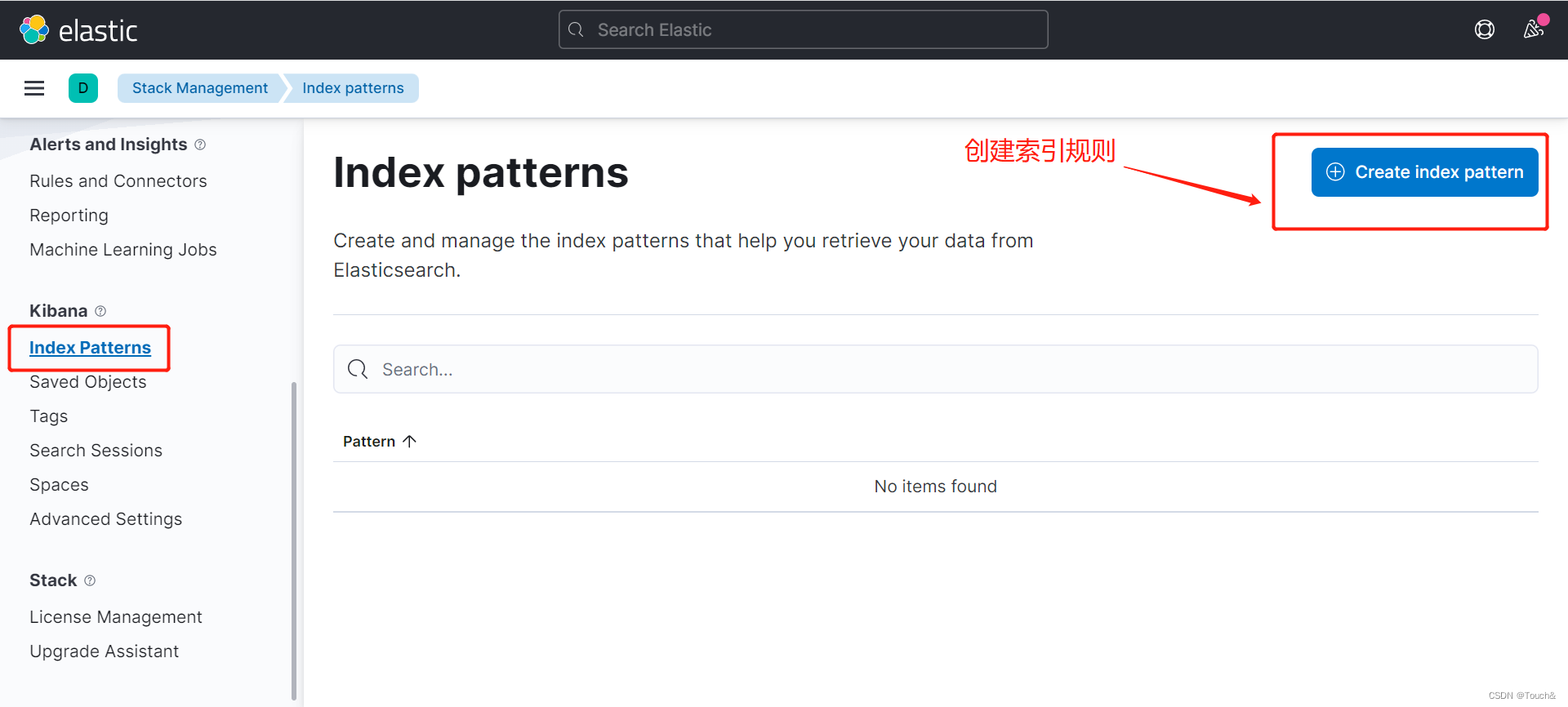Open Machine Learning Jobs
Viewport: 1568px width, 707px height.
click(123, 250)
